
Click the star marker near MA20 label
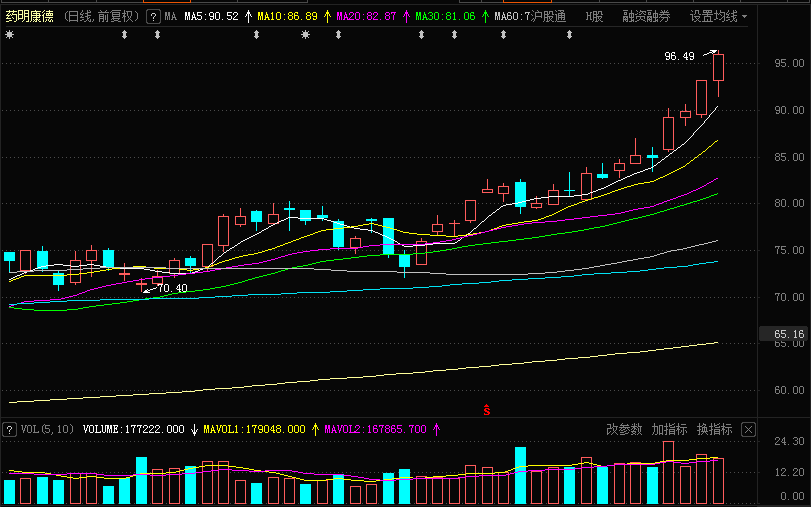click(306, 35)
